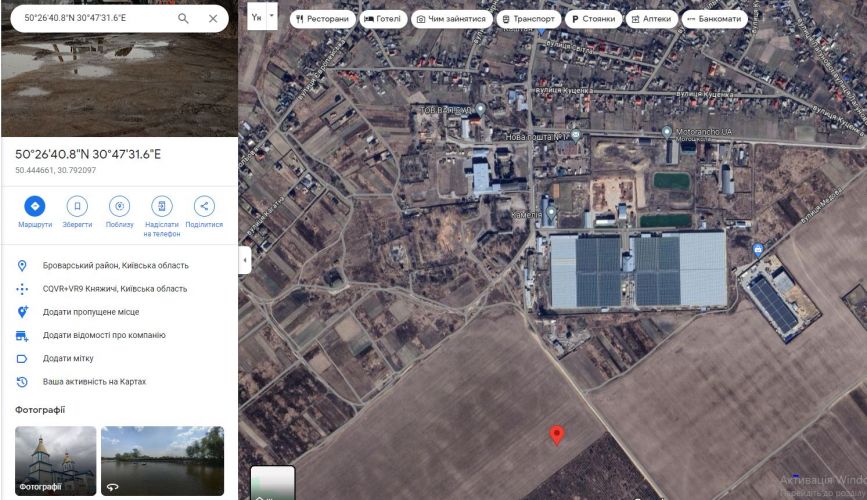Open the language selector dropdown arrow
This screenshot has width=867, height=500.
tap(271, 17)
